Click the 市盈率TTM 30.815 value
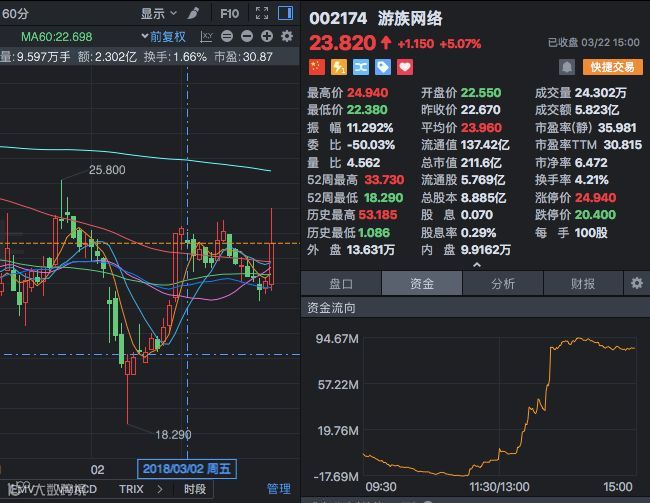This screenshot has width=650, height=503. point(623,145)
